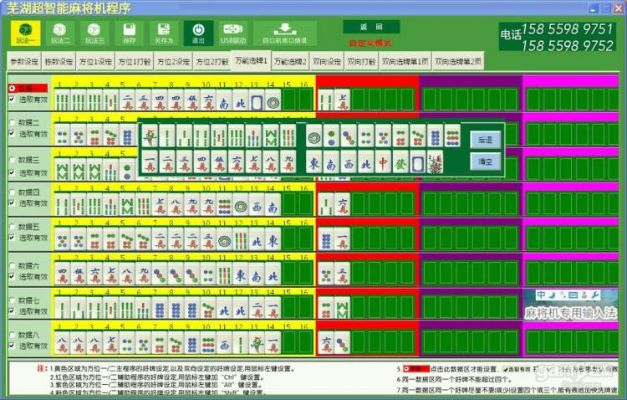Pick the two-circle tile in picker popup
The width and height of the screenshot is (627, 400).
tap(331, 136)
